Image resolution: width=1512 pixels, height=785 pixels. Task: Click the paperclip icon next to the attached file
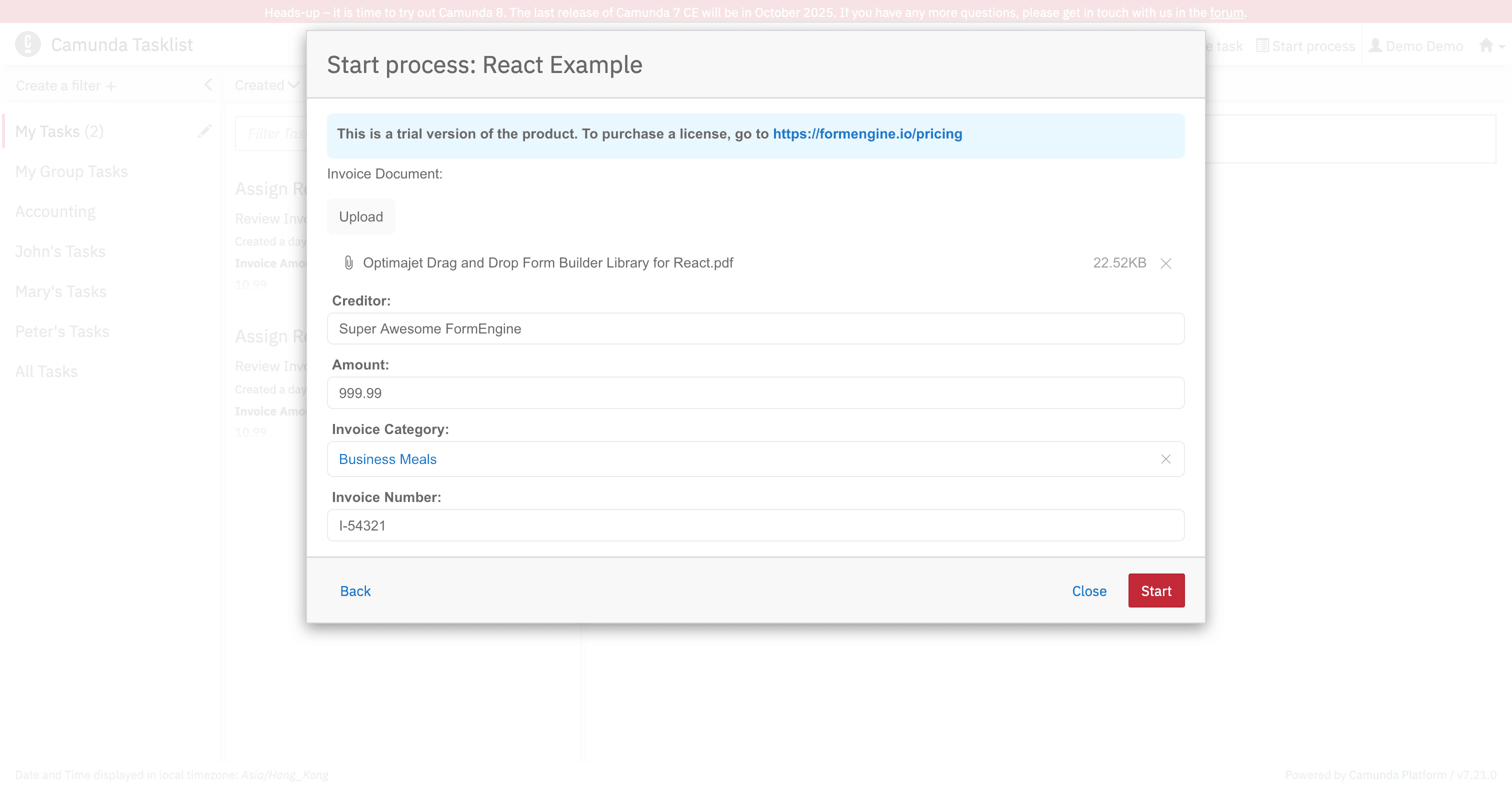point(348,263)
